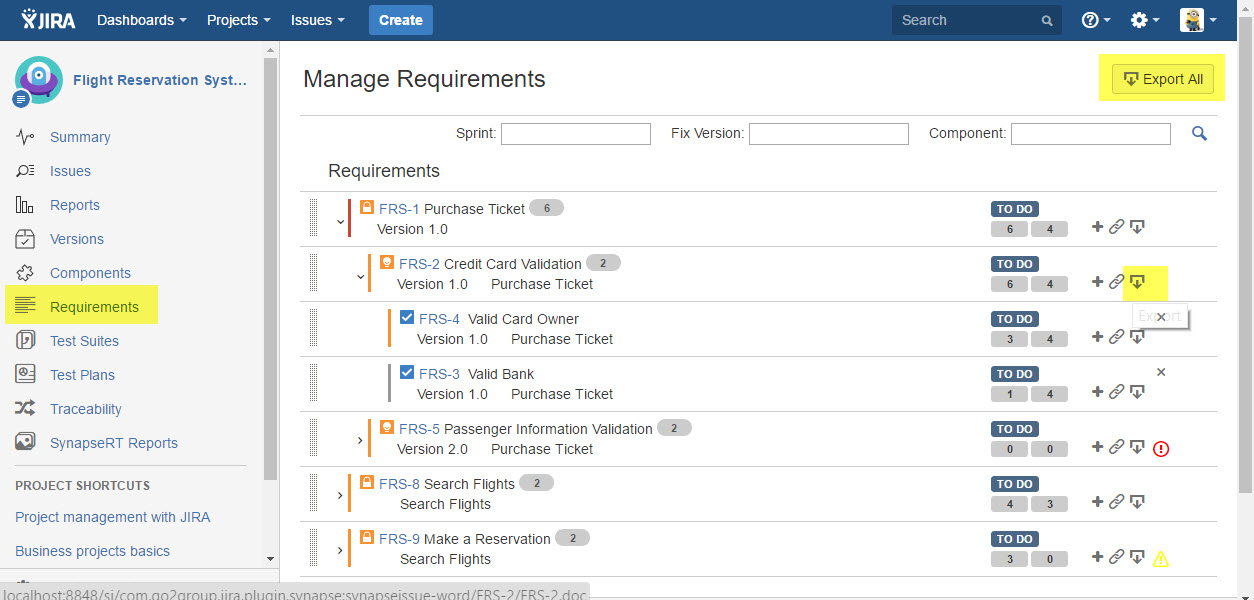Click the add plus icon for FRS-1
This screenshot has height=600, width=1254.
click(x=1097, y=227)
